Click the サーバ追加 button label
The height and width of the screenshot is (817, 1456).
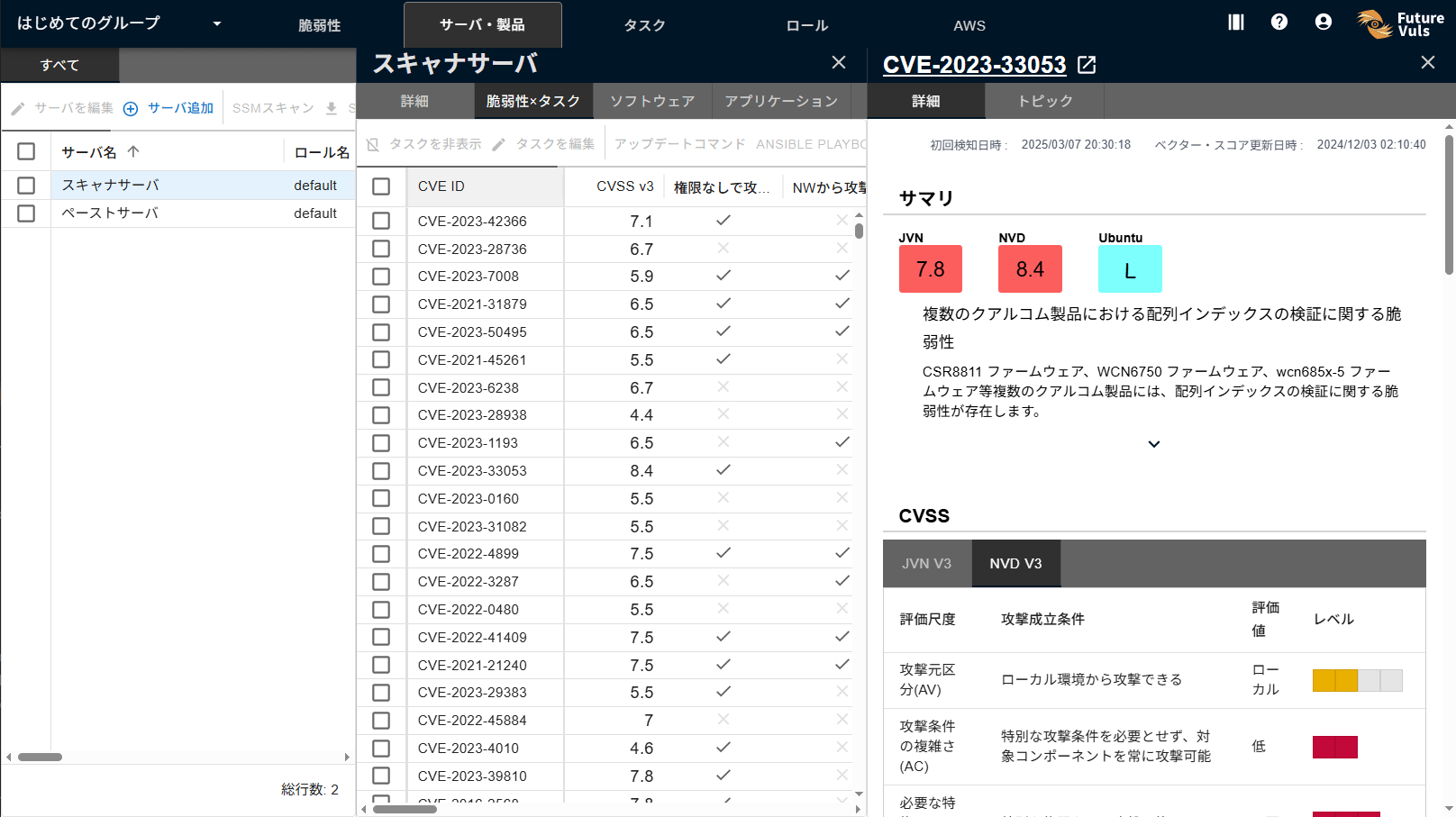pos(180,108)
